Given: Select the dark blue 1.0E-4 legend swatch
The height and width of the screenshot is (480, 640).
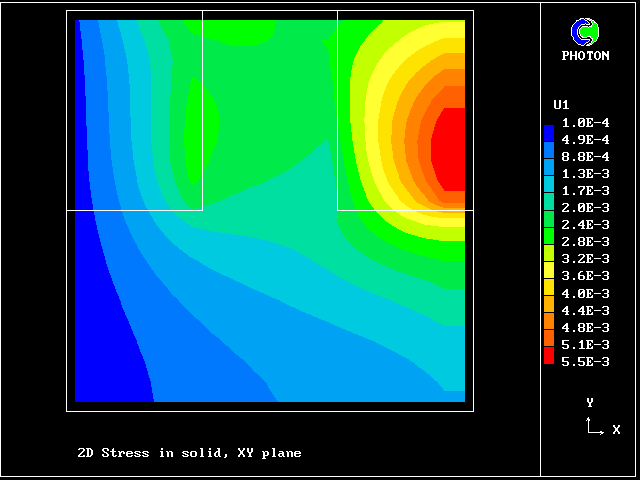Looking at the screenshot, I should click(548, 131).
